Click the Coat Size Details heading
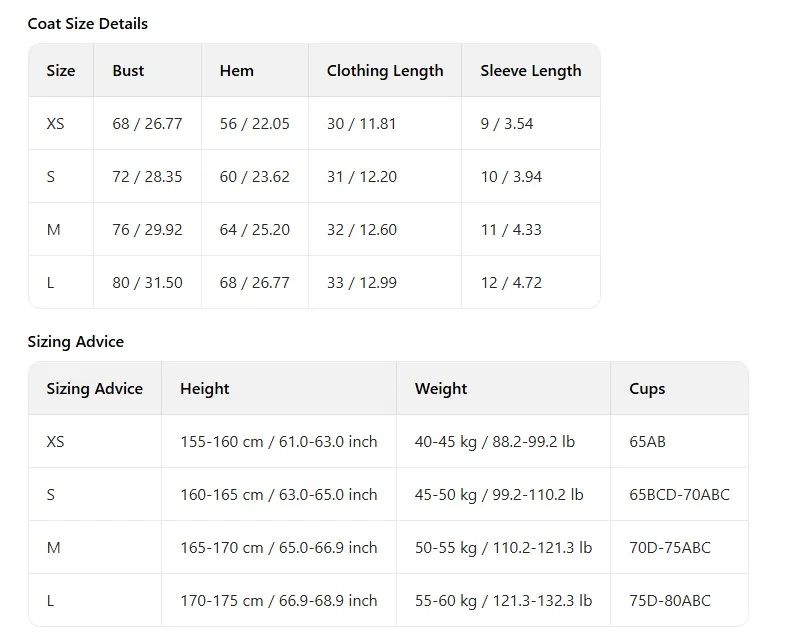This screenshot has height=643, width=799. pos(88,23)
